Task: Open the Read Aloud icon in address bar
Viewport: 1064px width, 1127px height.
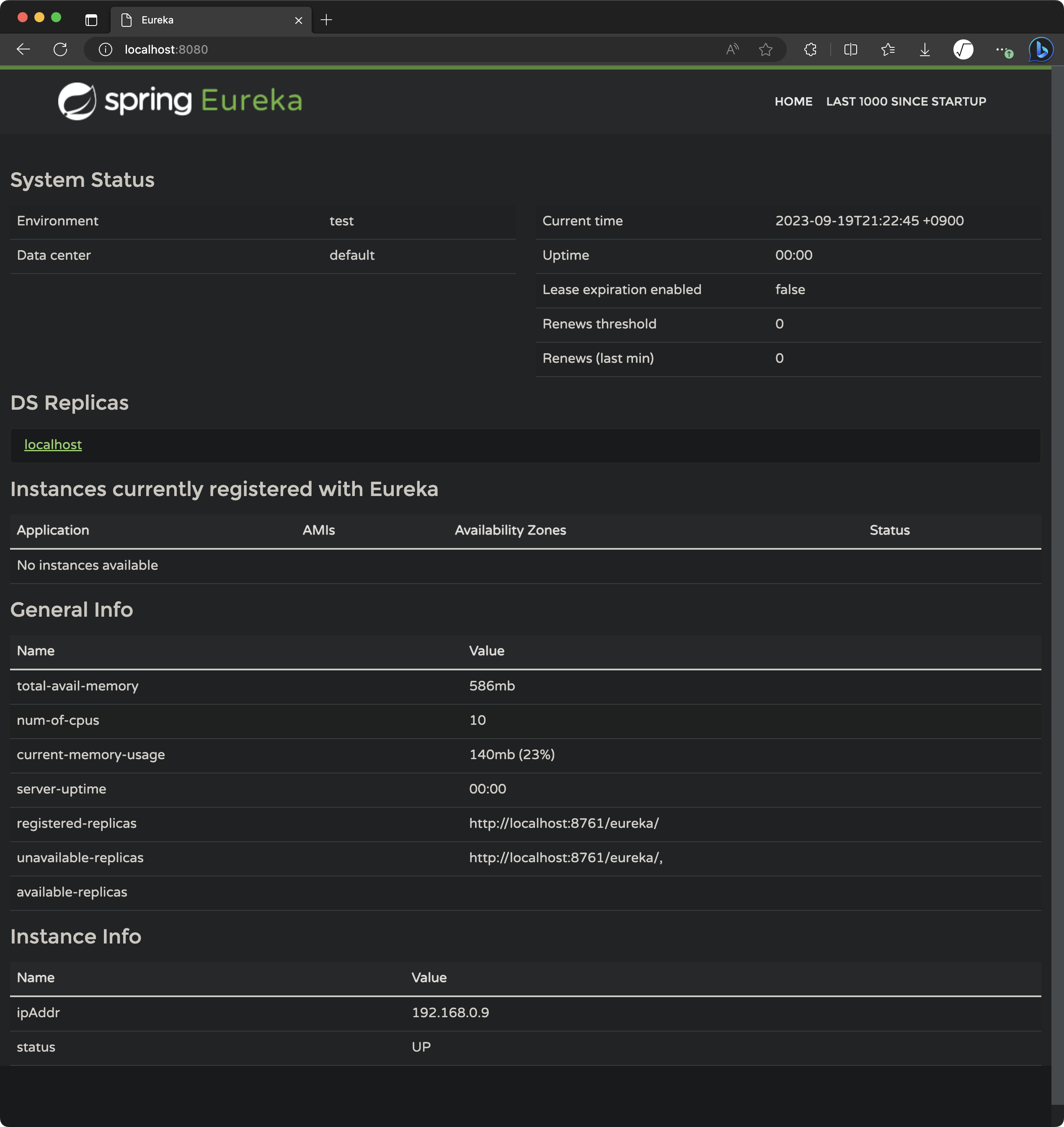Action: click(732, 49)
